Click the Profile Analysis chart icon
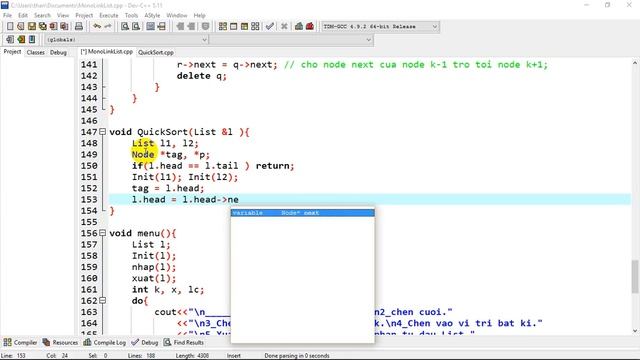640x360 pixels. click(299, 27)
